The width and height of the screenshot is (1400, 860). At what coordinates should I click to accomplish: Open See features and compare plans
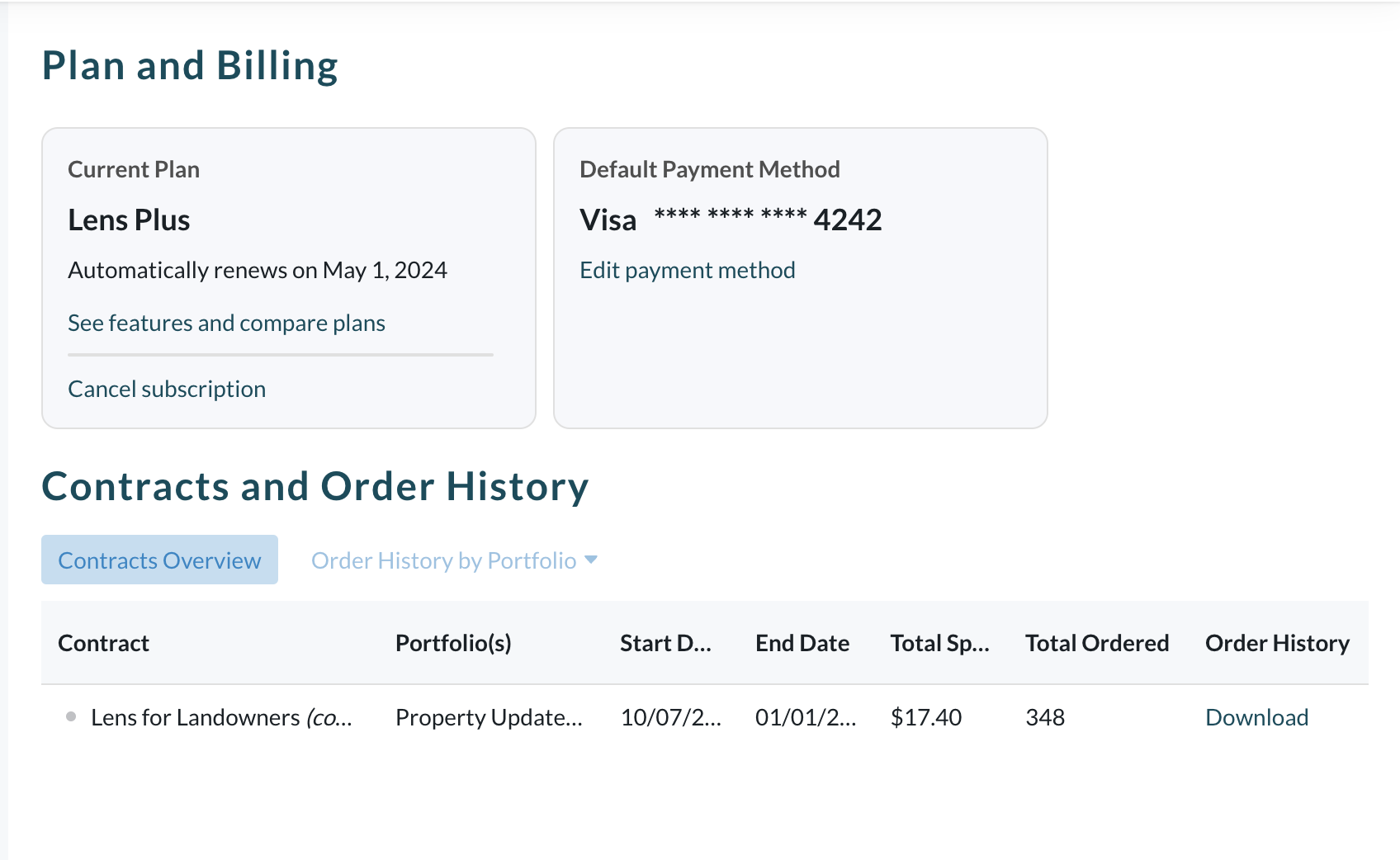[226, 323]
